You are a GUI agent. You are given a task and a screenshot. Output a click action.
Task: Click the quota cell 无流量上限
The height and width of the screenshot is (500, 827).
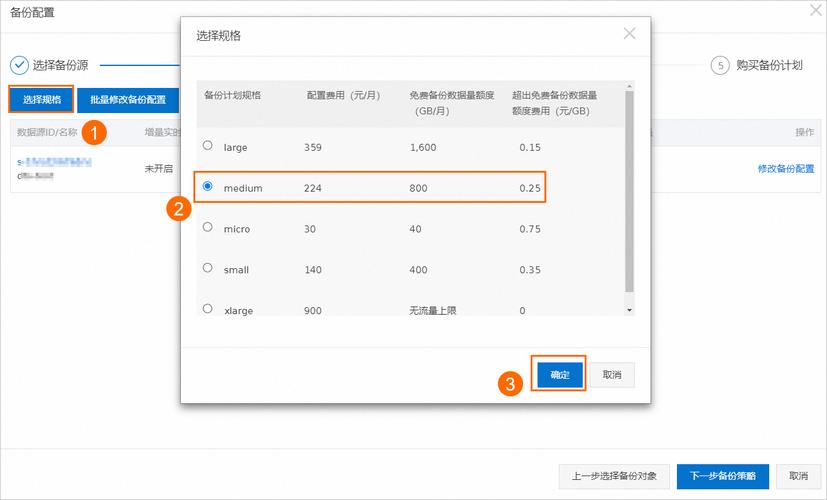click(432, 311)
